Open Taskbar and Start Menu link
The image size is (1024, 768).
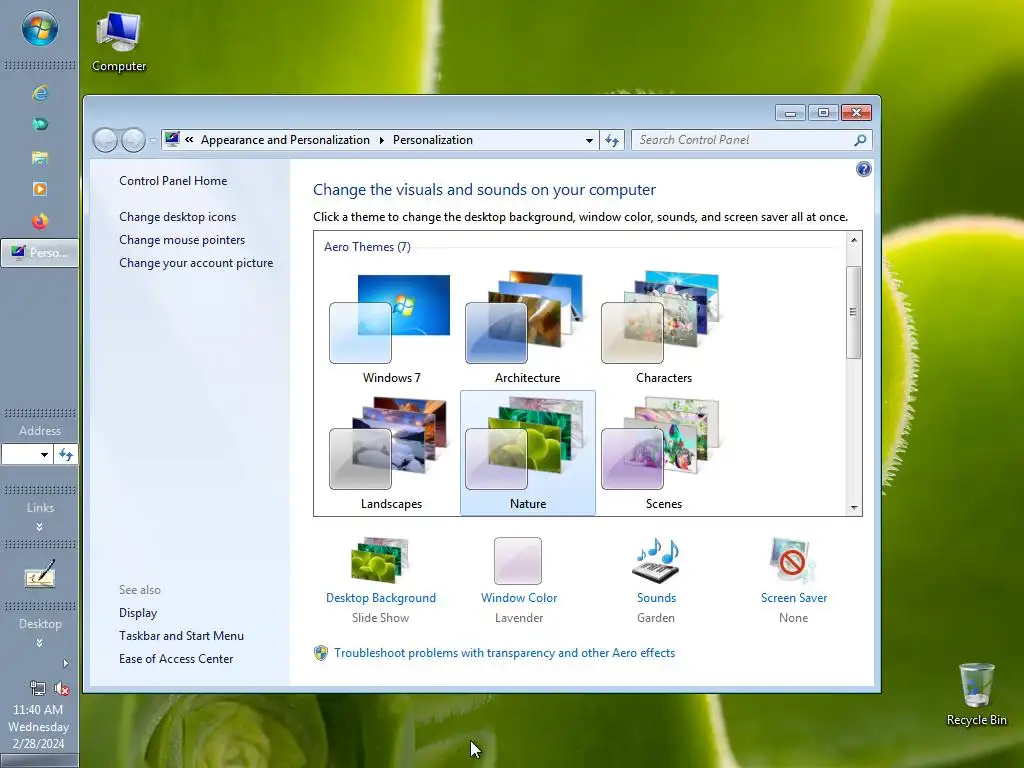pos(182,635)
